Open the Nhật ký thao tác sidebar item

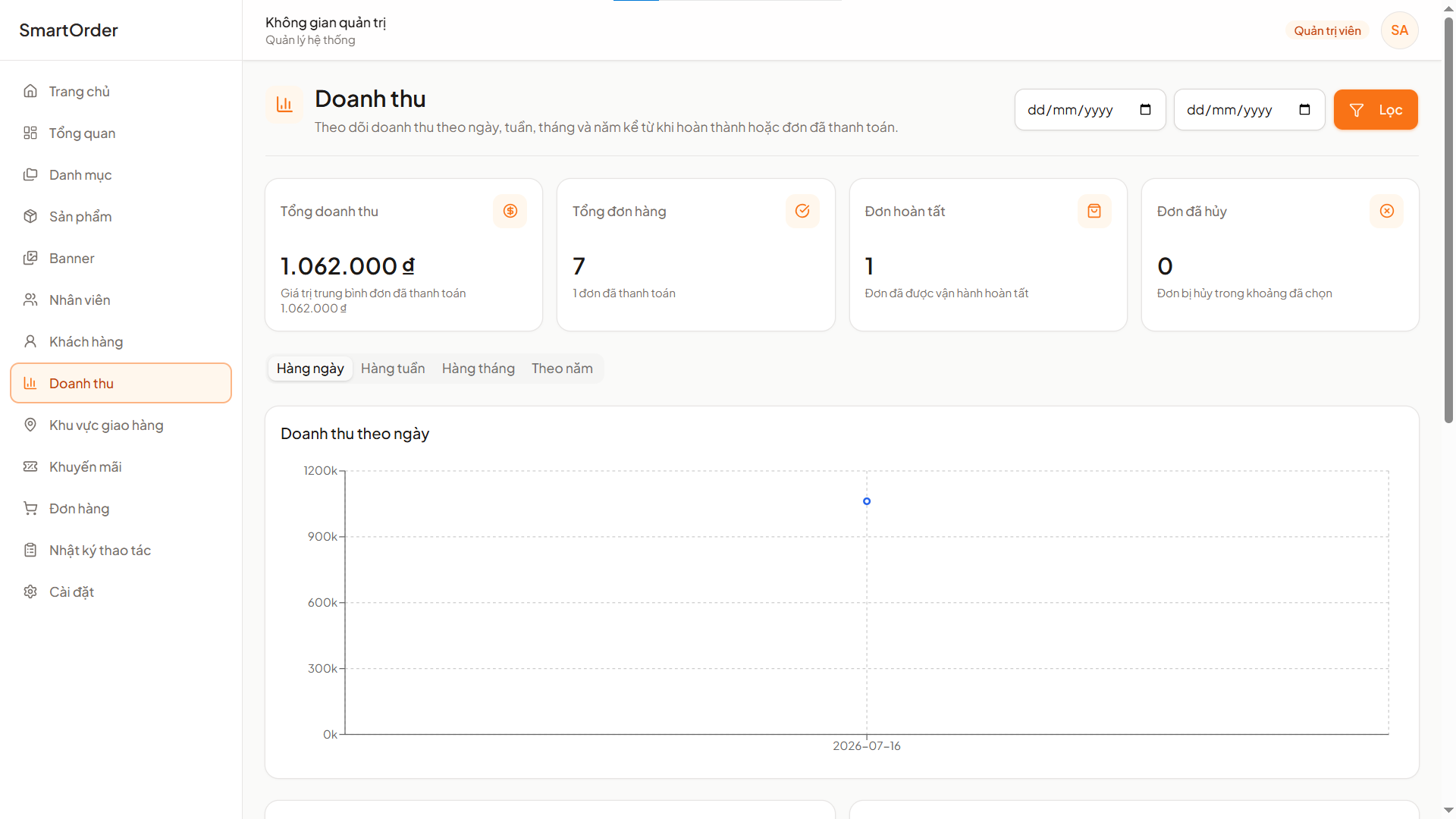(x=121, y=550)
